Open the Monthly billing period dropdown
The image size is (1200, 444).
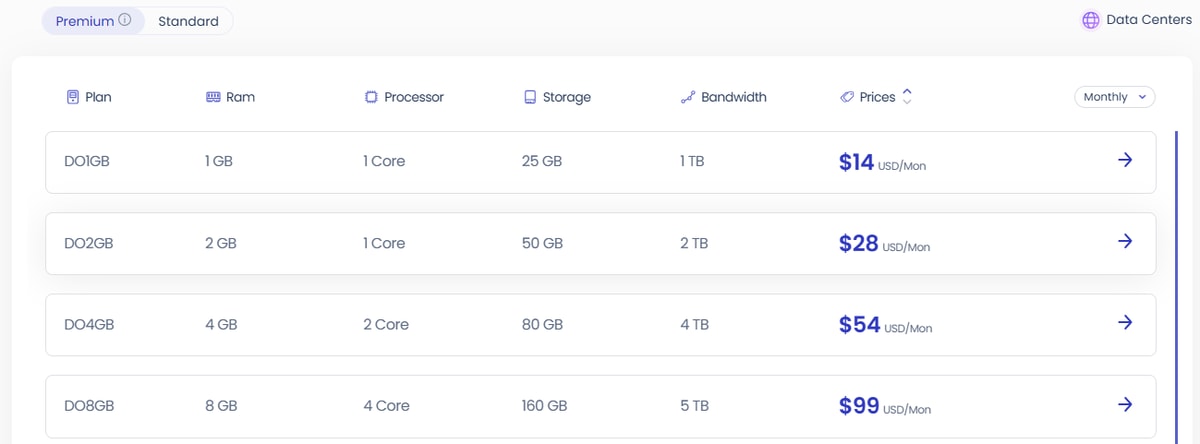click(1115, 97)
